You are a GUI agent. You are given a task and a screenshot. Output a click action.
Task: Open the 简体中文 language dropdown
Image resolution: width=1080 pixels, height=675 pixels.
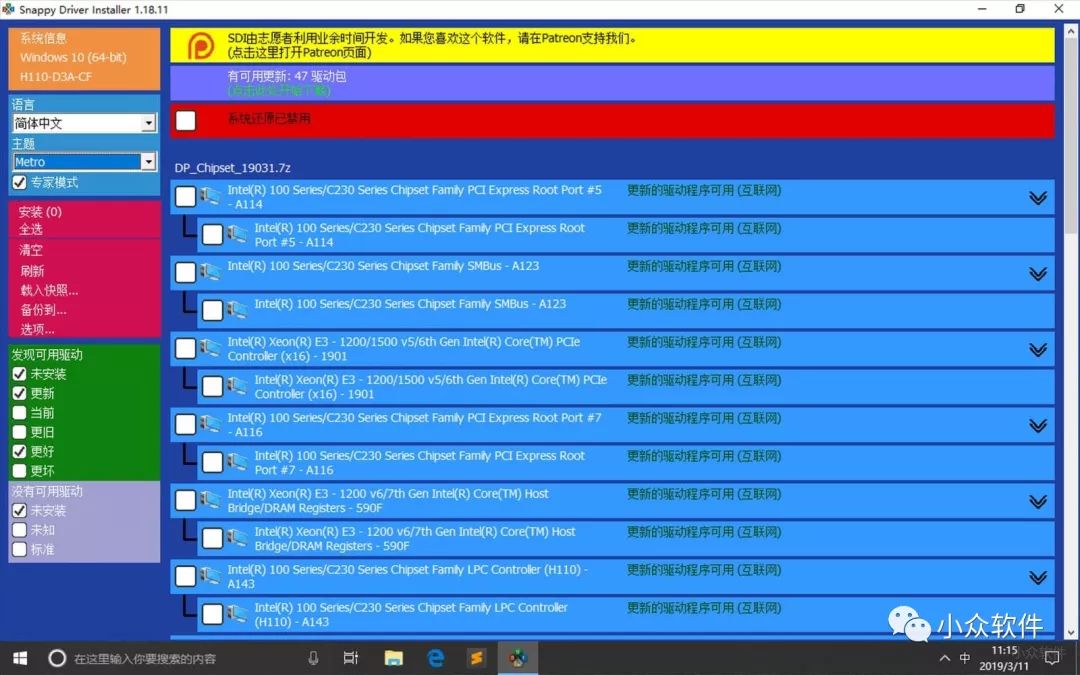[x=148, y=123]
